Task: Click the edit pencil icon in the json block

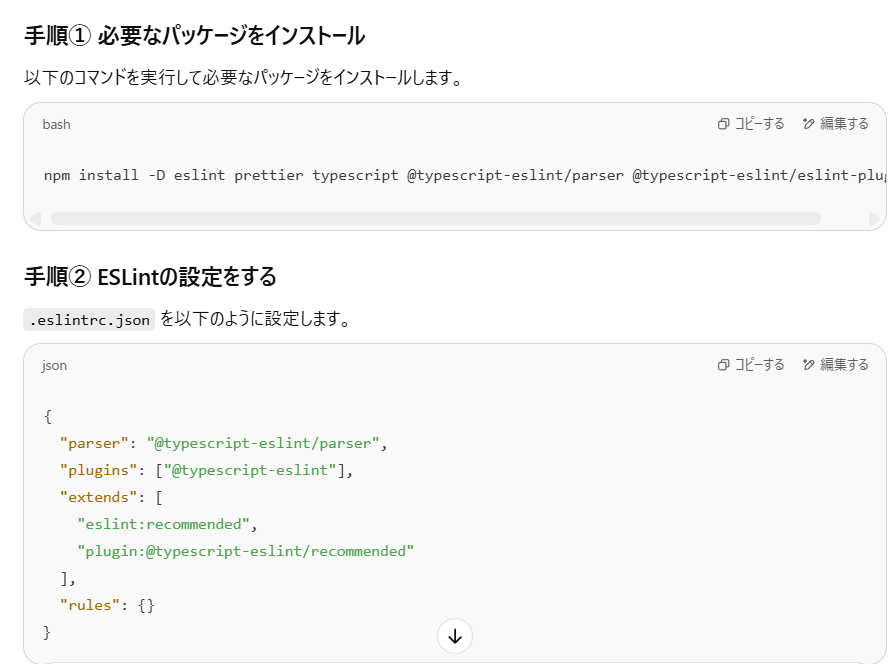Action: pos(808,365)
